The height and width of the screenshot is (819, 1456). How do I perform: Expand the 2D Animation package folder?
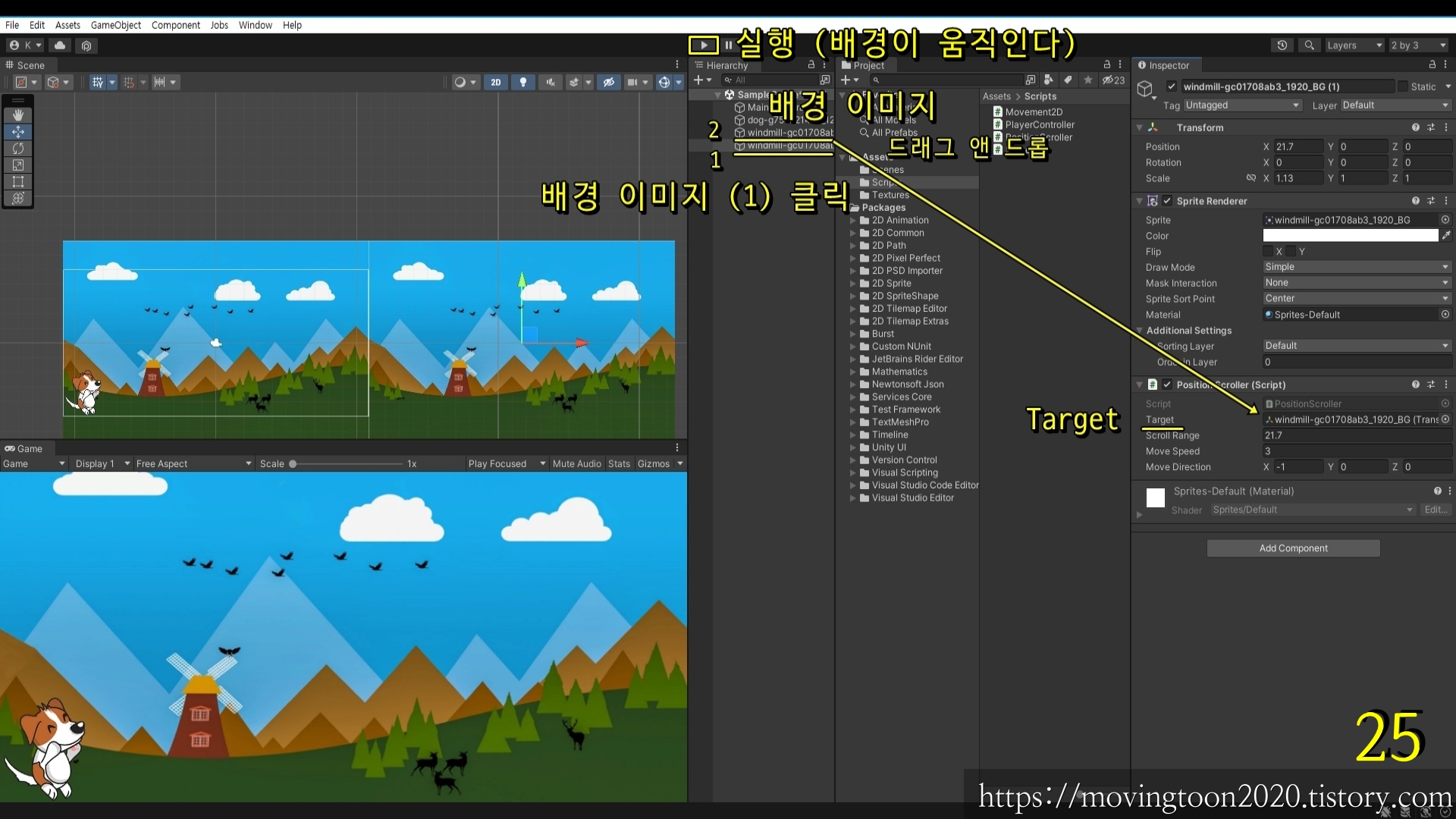pos(853,221)
